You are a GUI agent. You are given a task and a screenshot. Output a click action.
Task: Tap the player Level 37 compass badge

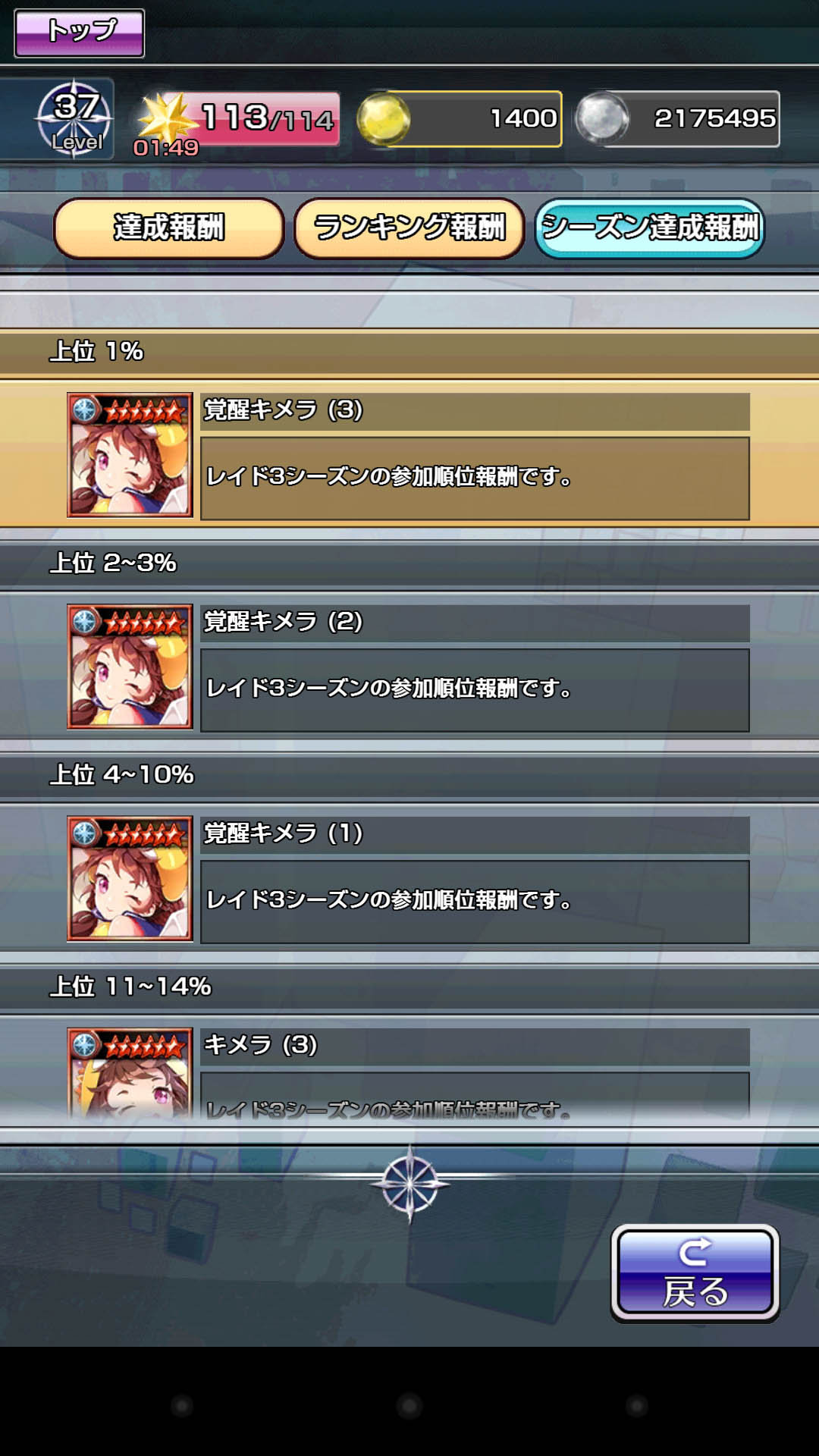click(x=75, y=119)
